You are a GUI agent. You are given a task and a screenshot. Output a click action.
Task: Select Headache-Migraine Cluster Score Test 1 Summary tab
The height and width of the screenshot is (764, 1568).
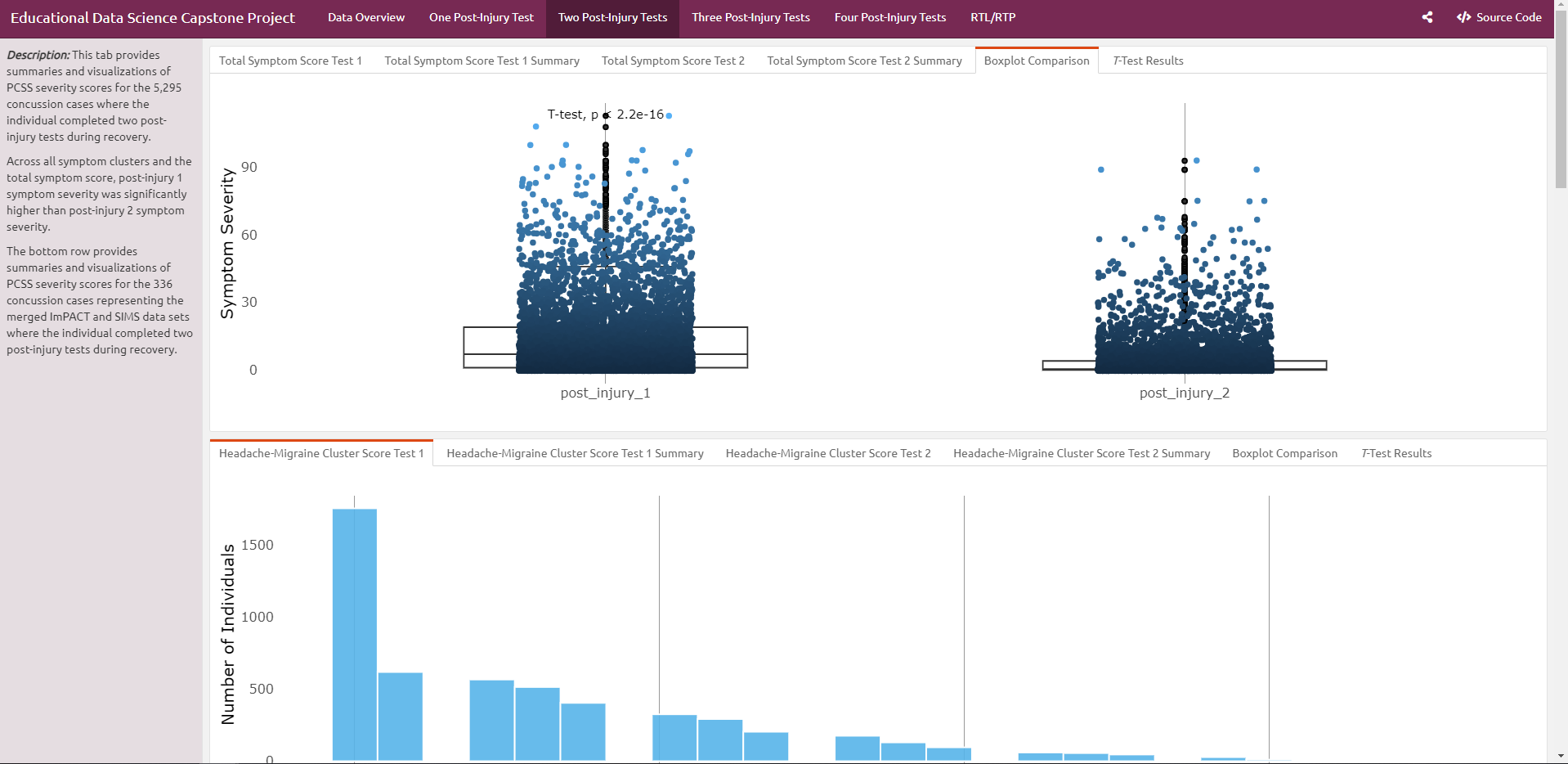[x=575, y=453]
